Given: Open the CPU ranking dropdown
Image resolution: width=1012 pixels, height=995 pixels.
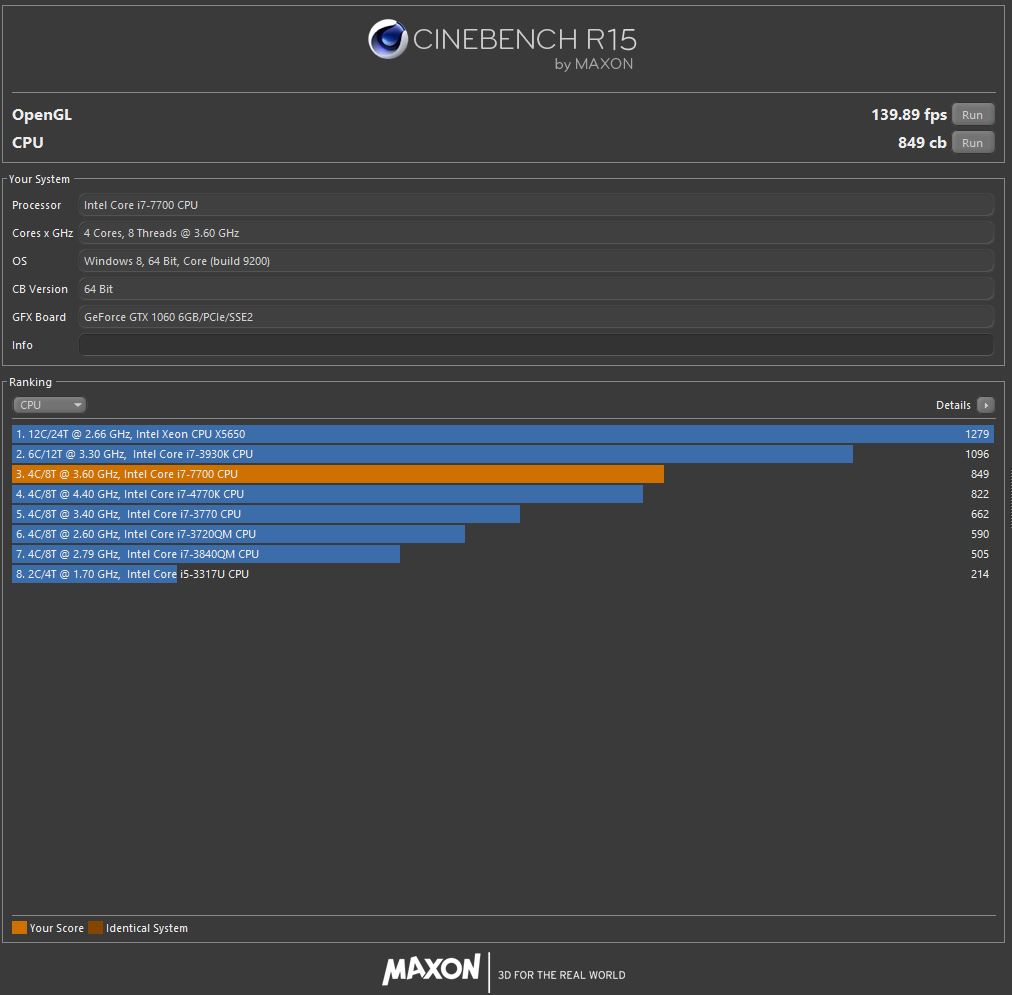Looking at the screenshot, I should [x=49, y=405].
